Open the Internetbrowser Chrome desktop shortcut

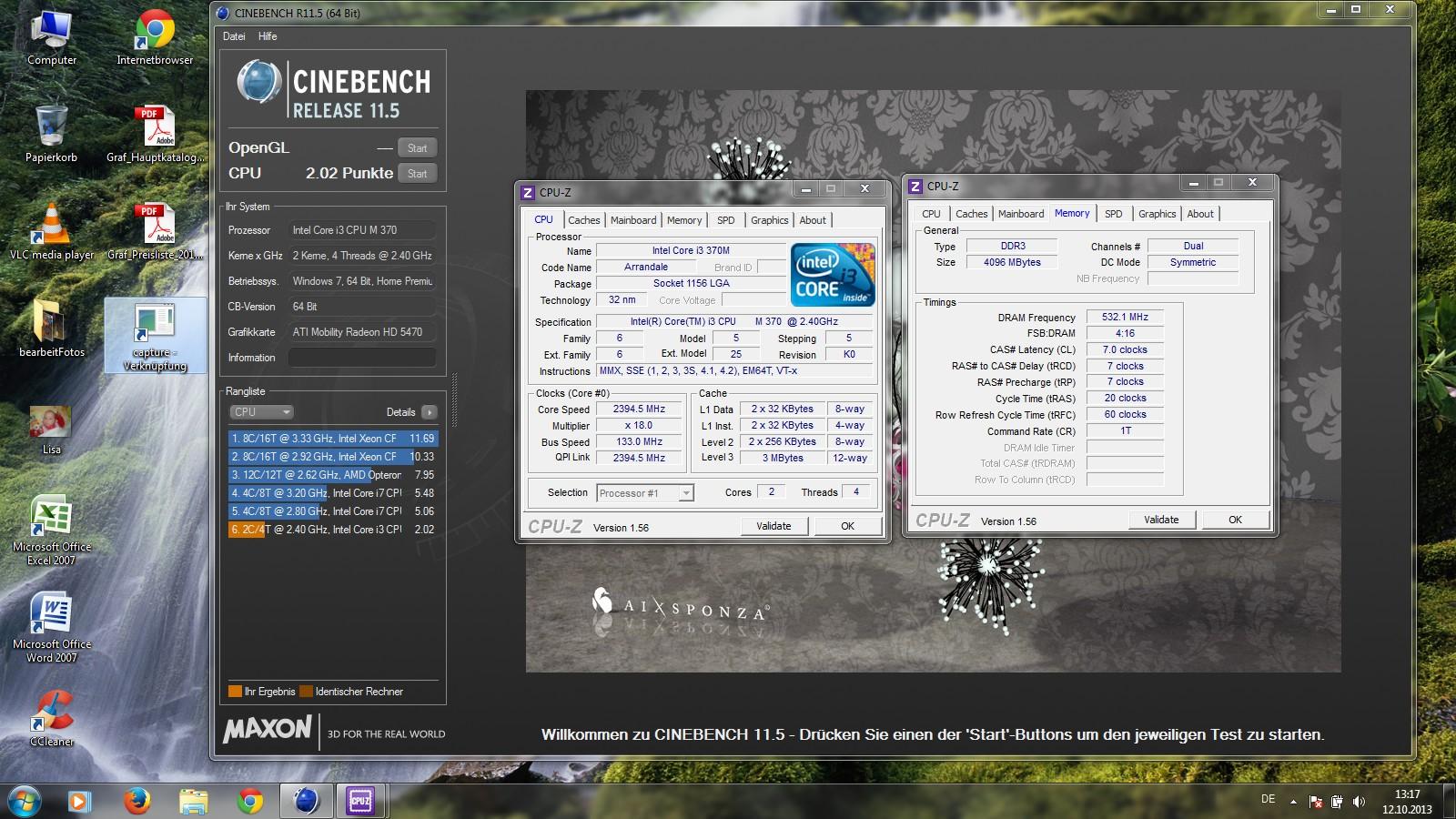155,37
